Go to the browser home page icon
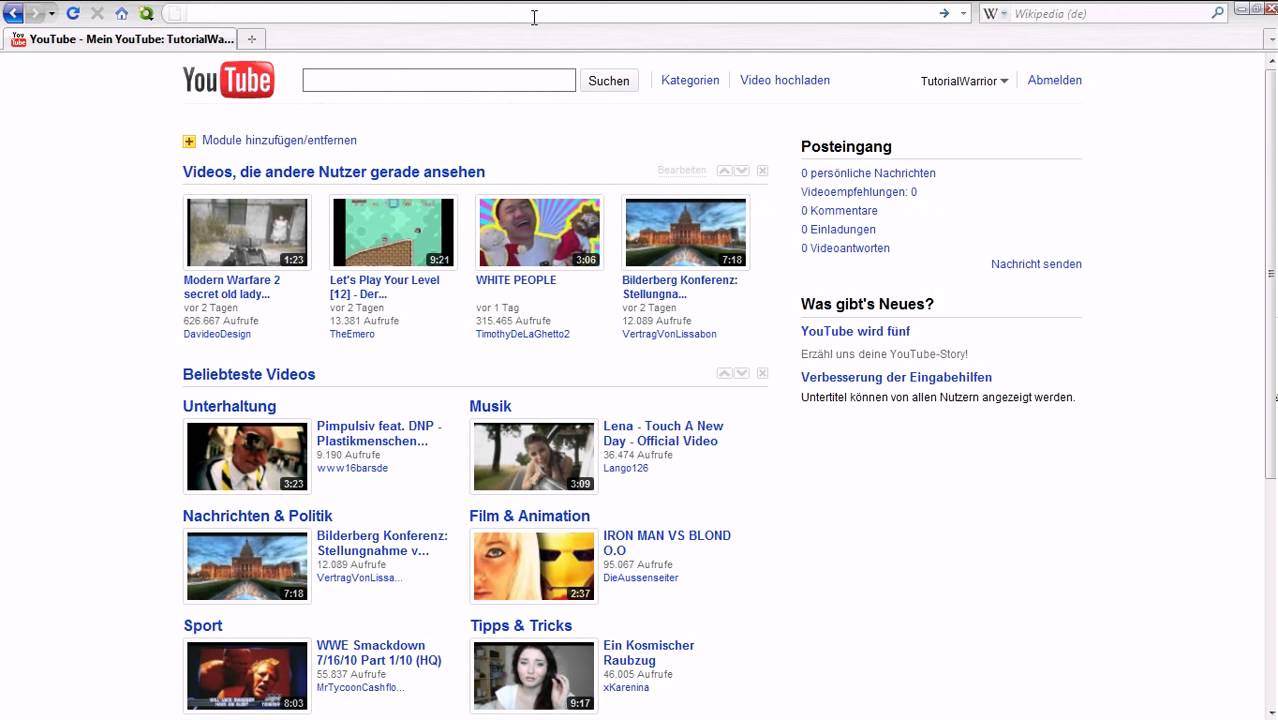 pos(122,13)
